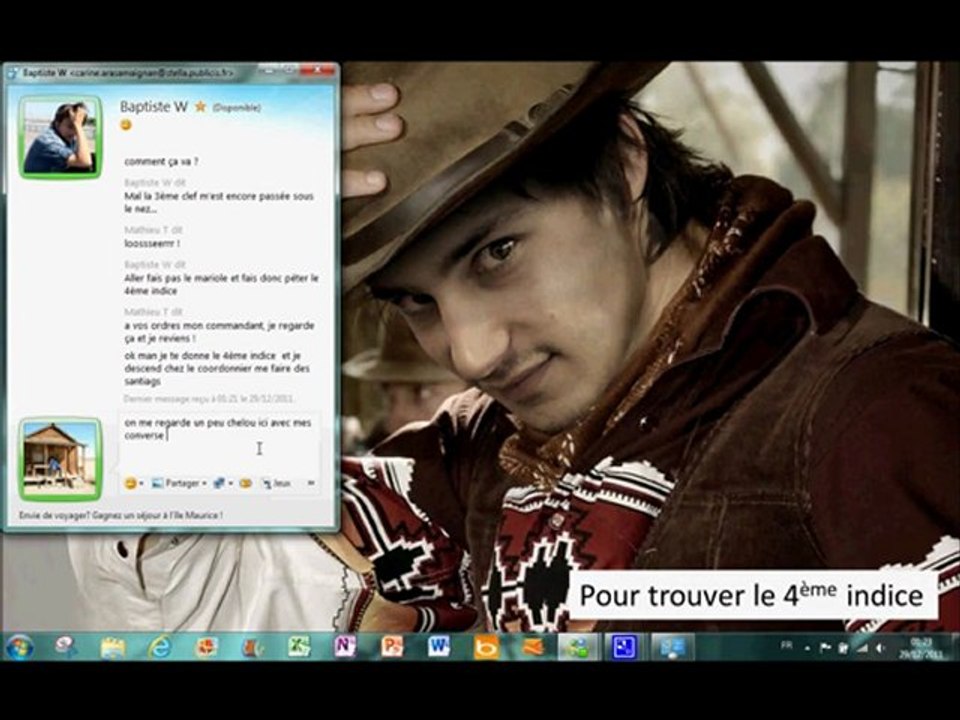Click your own cabin display picture
Screen dimensions: 960x720
coord(60,459)
